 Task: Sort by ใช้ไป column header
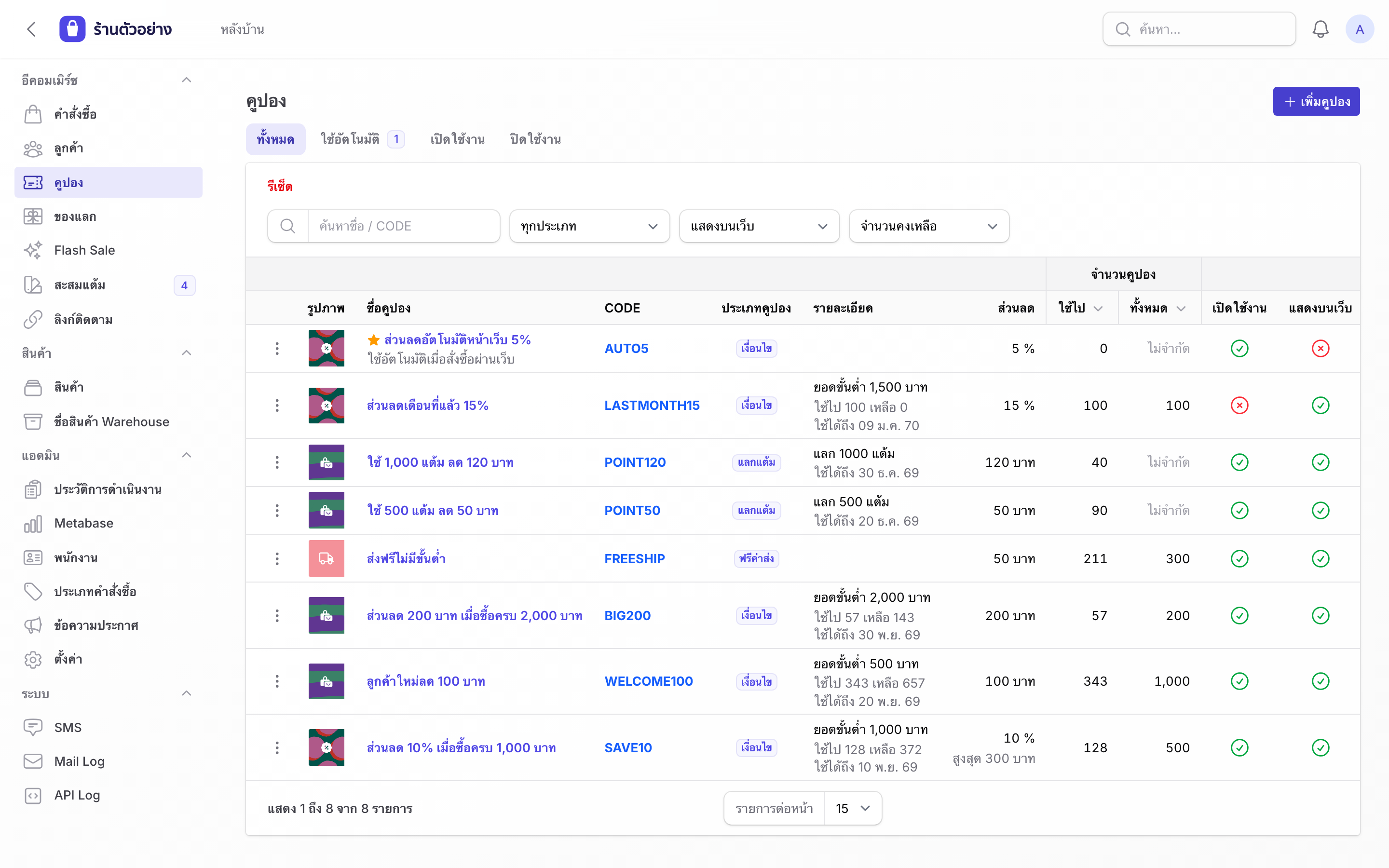pos(1081,308)
